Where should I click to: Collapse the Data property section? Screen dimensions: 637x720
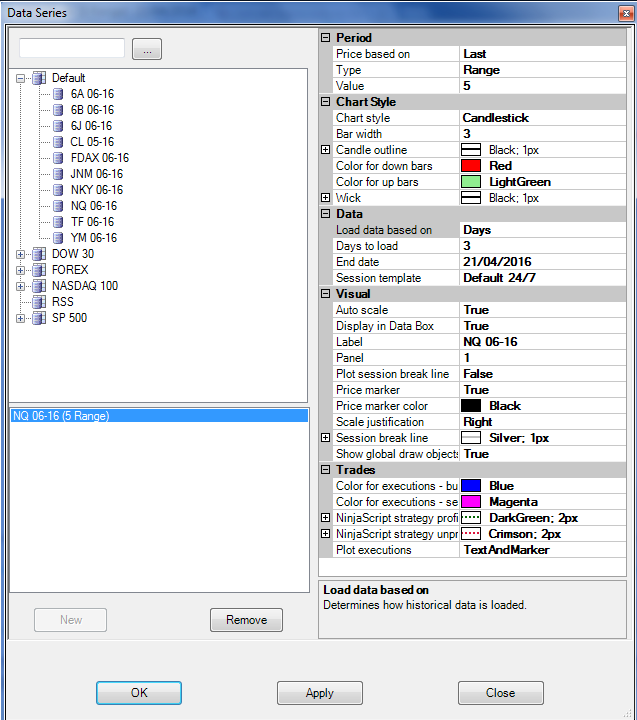(326, 214)
